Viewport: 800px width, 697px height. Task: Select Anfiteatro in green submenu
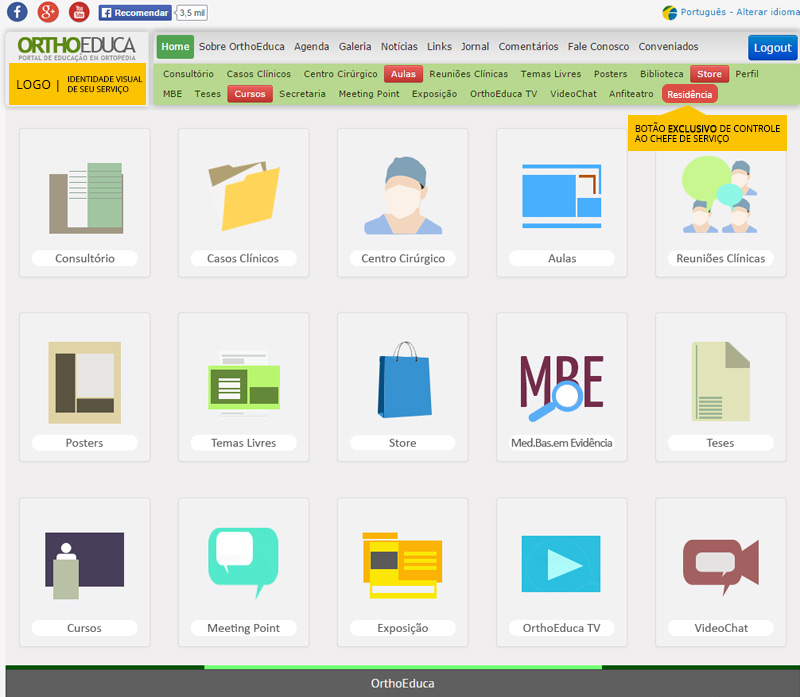(631, 94)
